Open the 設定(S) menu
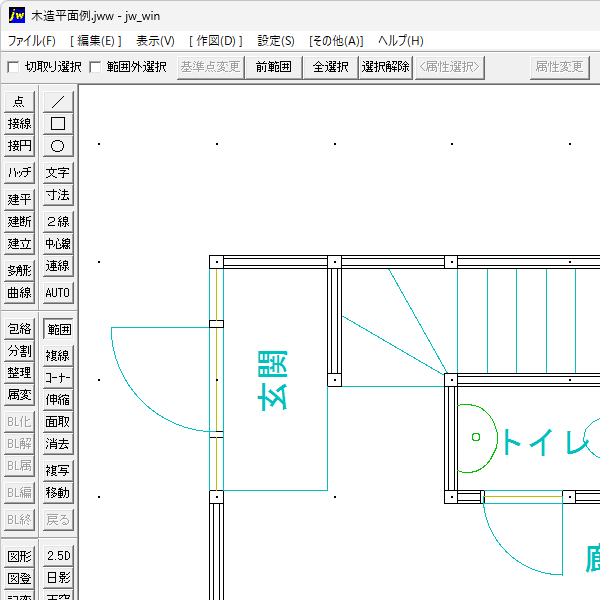600x600 pixels. (276, 41)
